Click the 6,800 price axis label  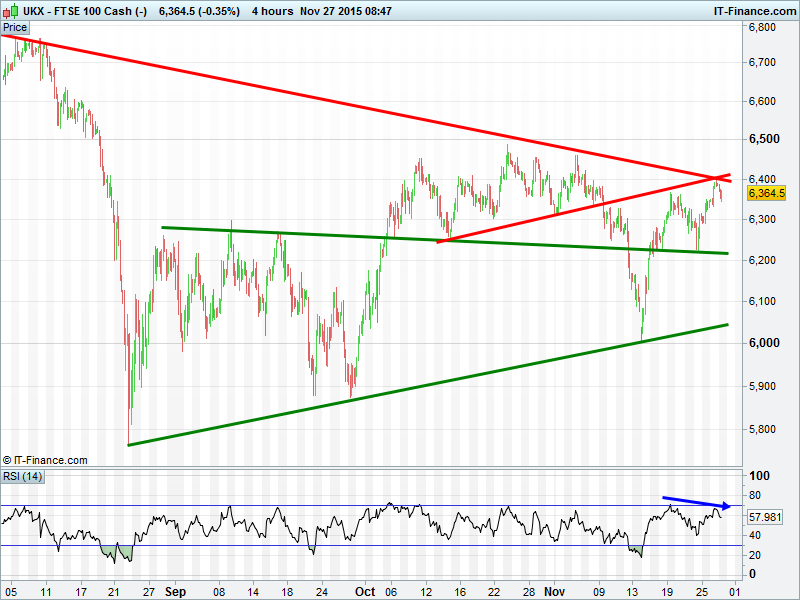coord(762,27)
